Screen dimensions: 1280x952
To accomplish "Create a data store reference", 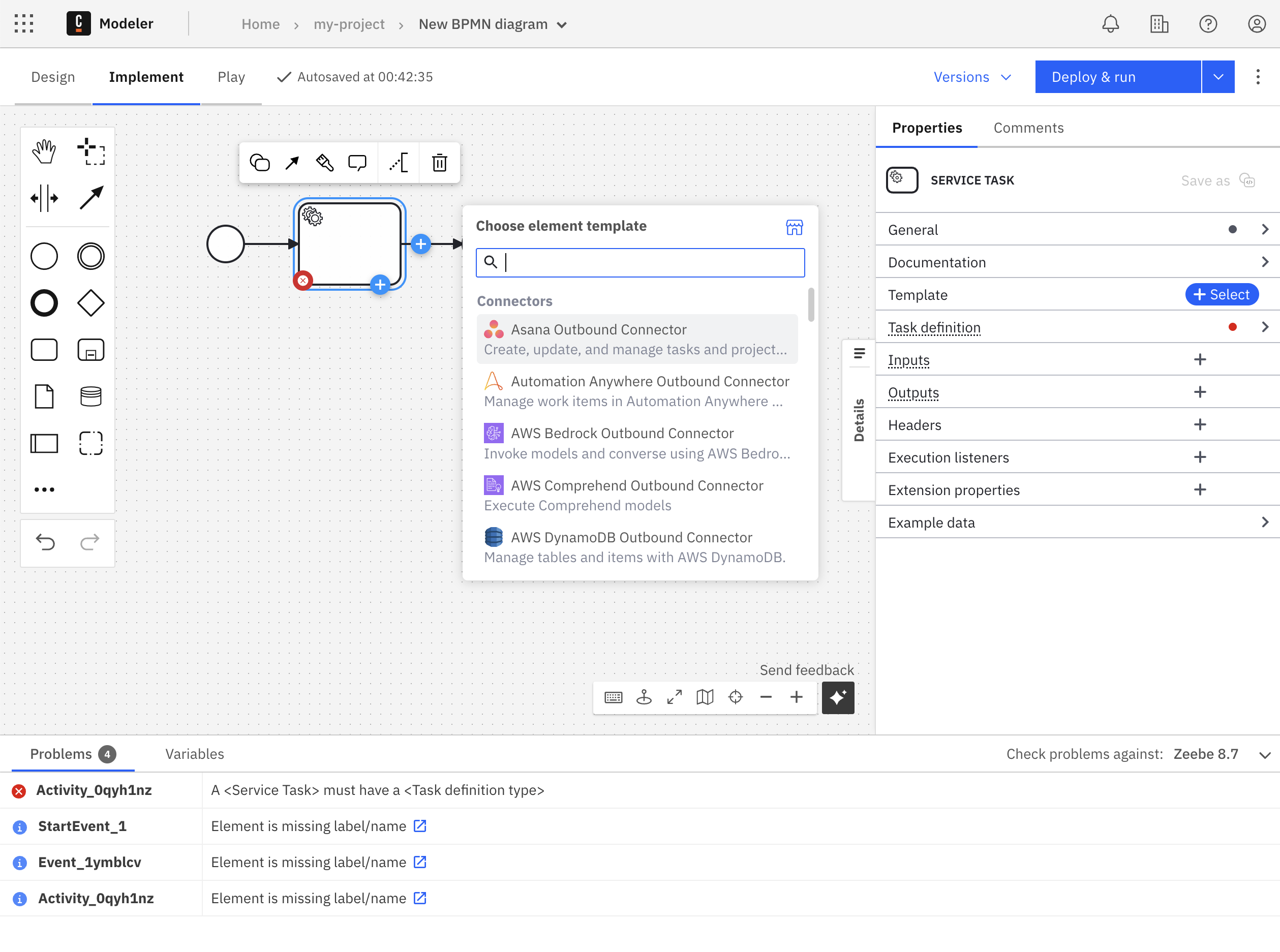I will [x=90, y=396].
